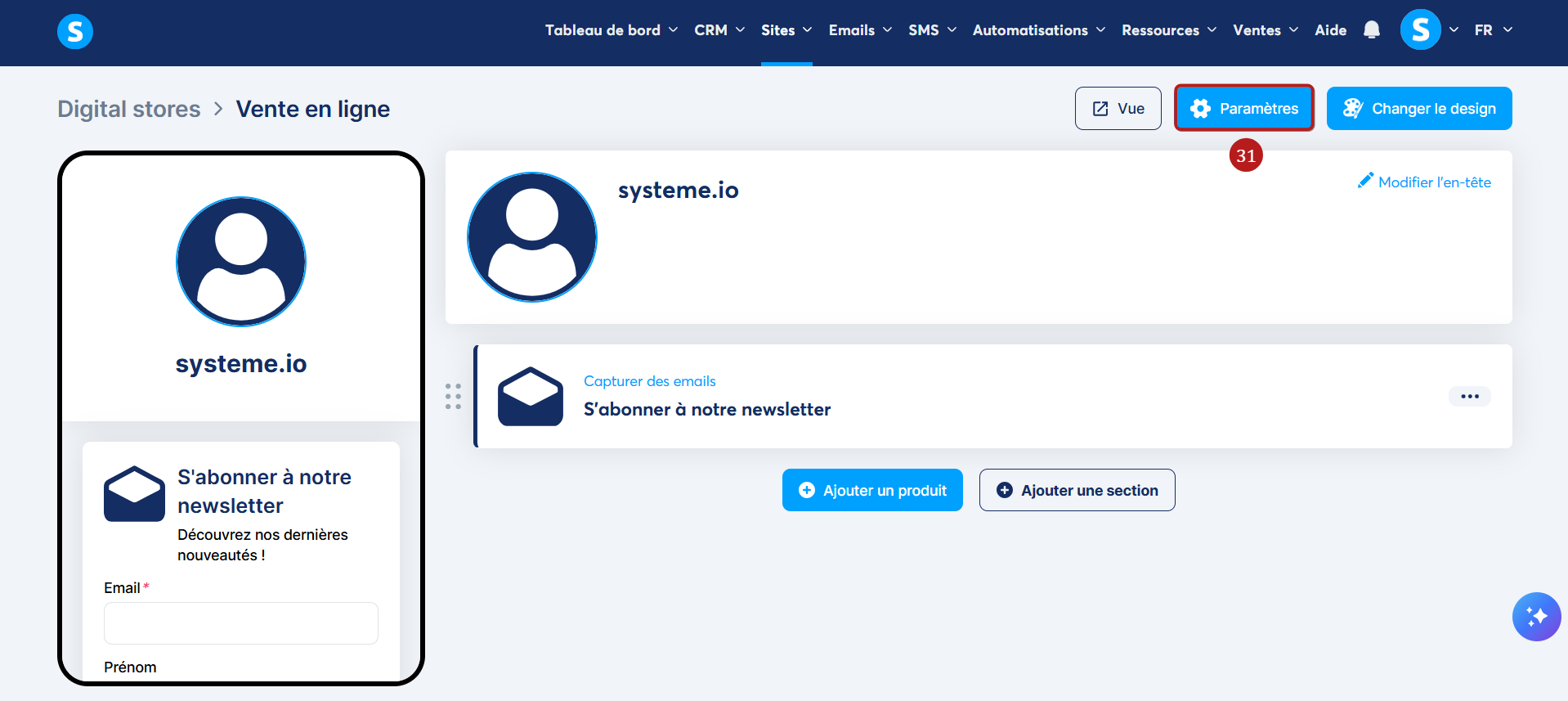
Task: Click the Vente en ligne breadcrumb title
Action: coord(313,109)
